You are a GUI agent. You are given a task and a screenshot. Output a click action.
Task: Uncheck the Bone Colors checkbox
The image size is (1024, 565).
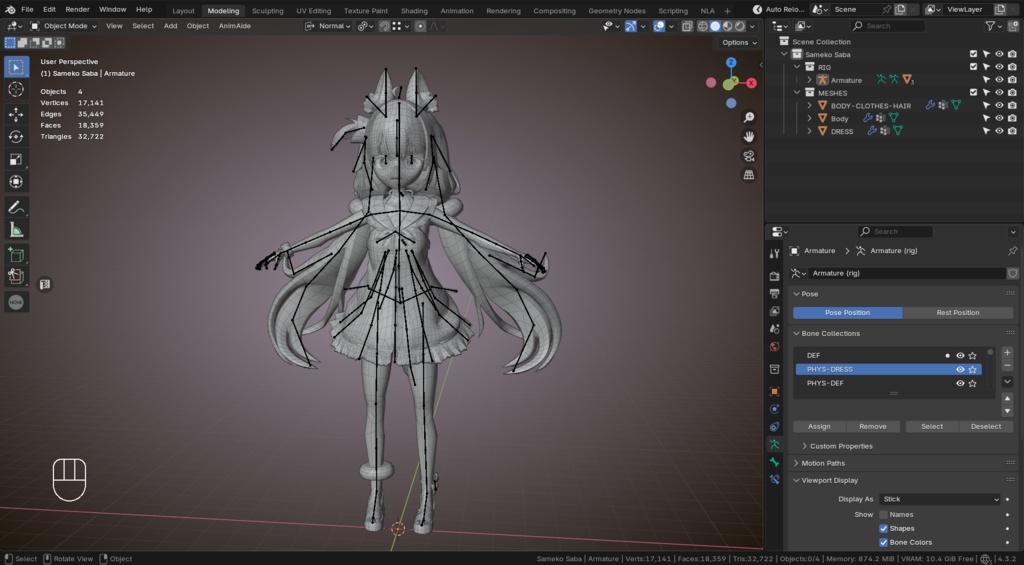tap(884, 542)
